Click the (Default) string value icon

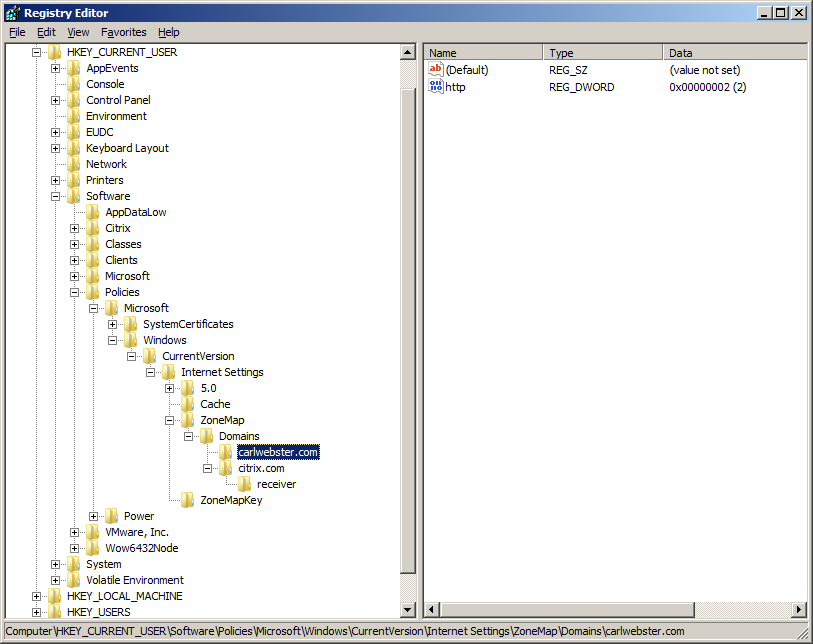point(436,70)
